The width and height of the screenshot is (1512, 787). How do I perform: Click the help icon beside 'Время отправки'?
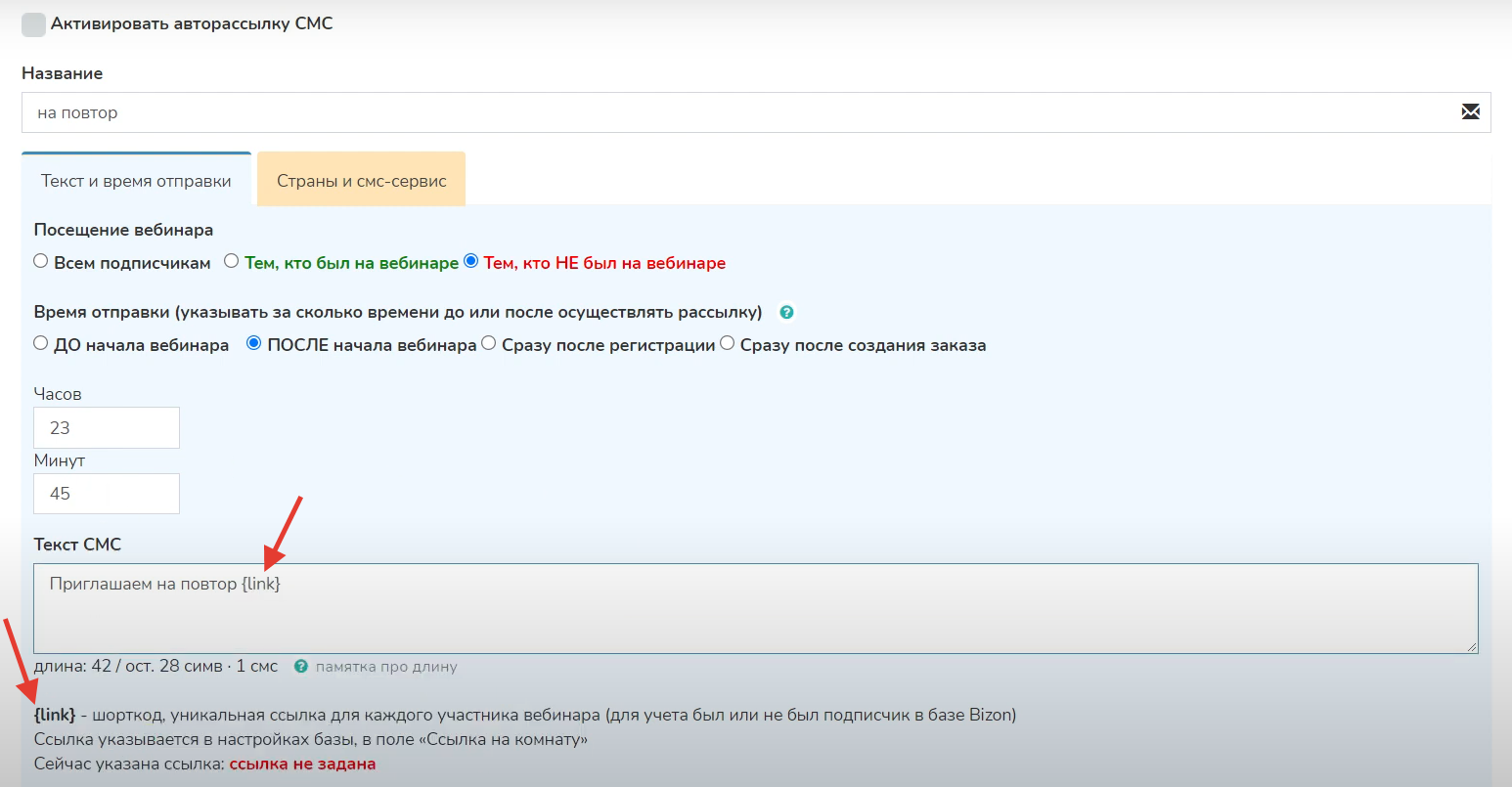(x=786, y=313)
